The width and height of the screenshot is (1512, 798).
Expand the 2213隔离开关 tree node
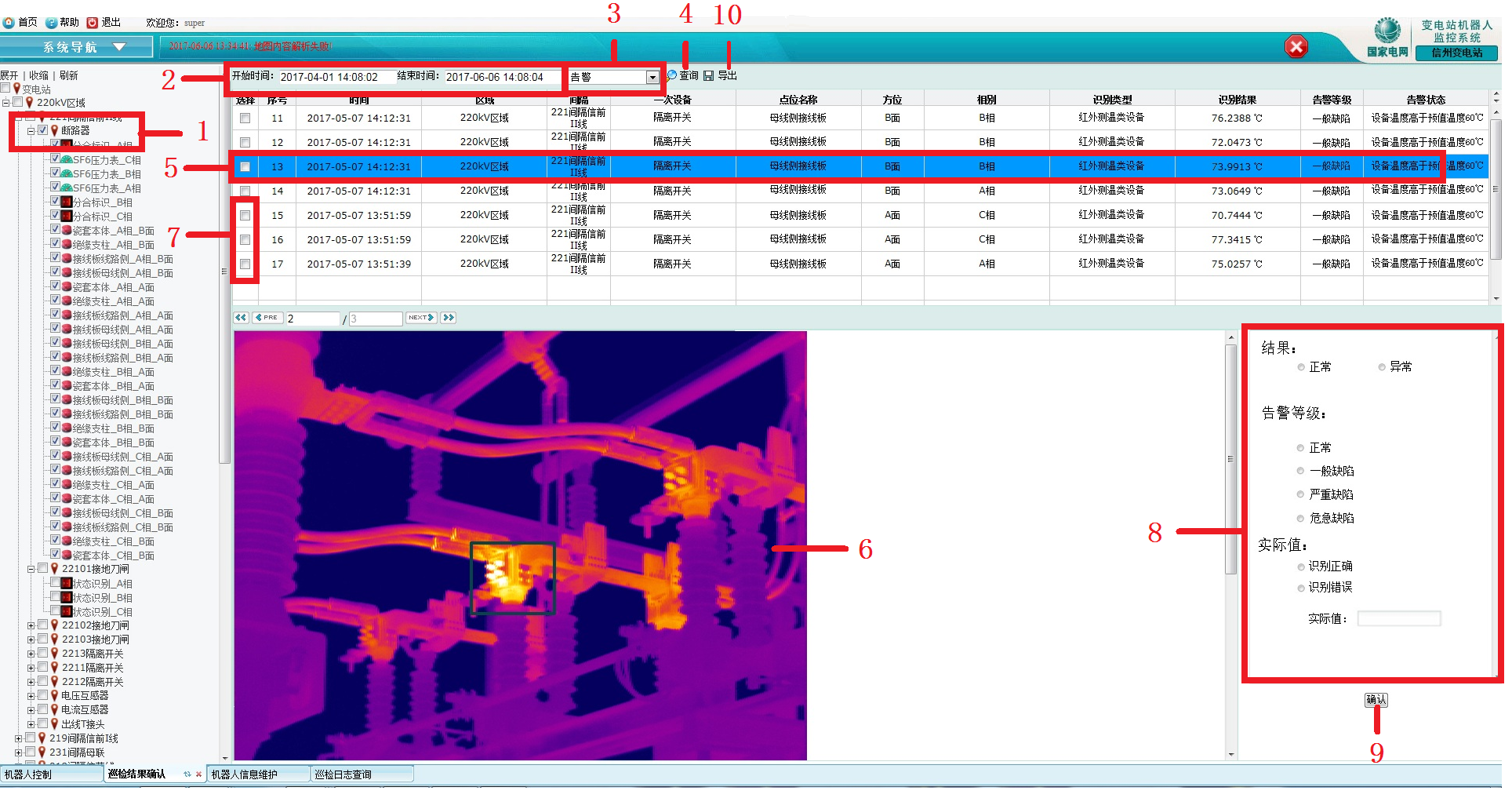click(31, 654)
